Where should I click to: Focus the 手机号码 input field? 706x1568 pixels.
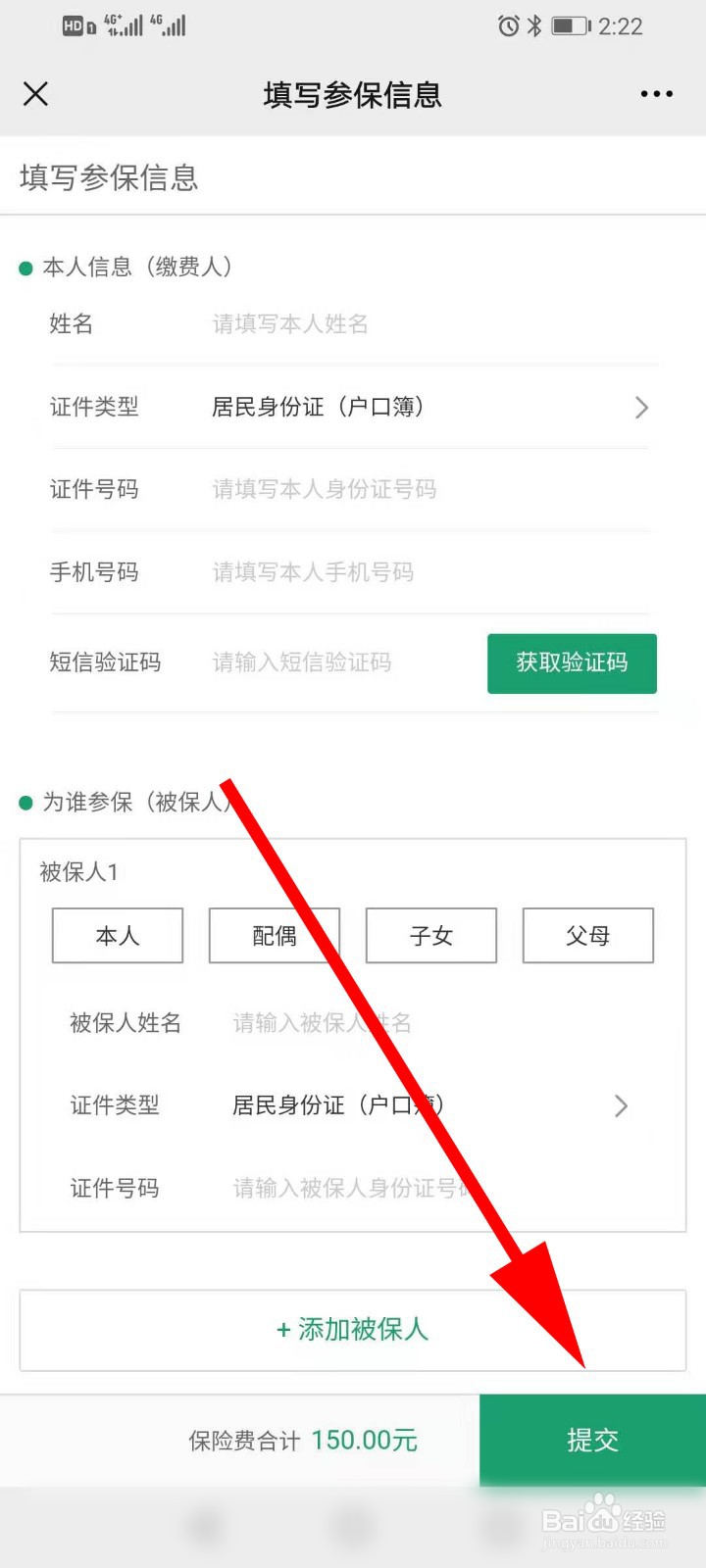point(431,572)
